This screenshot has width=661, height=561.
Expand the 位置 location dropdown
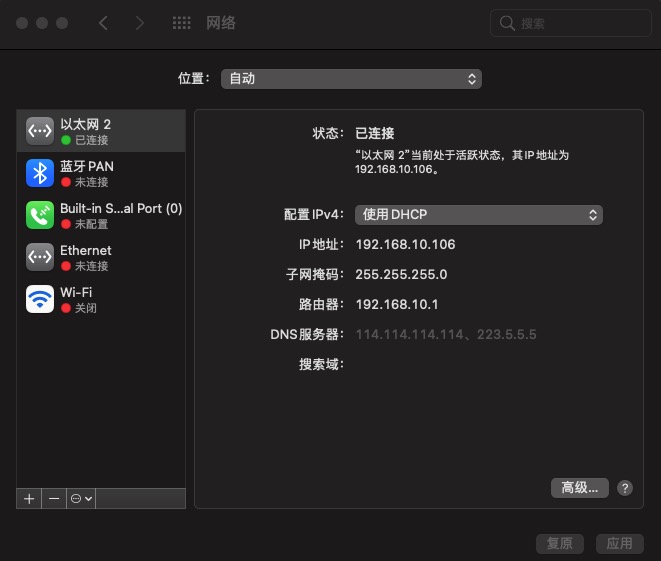point(351,78)
